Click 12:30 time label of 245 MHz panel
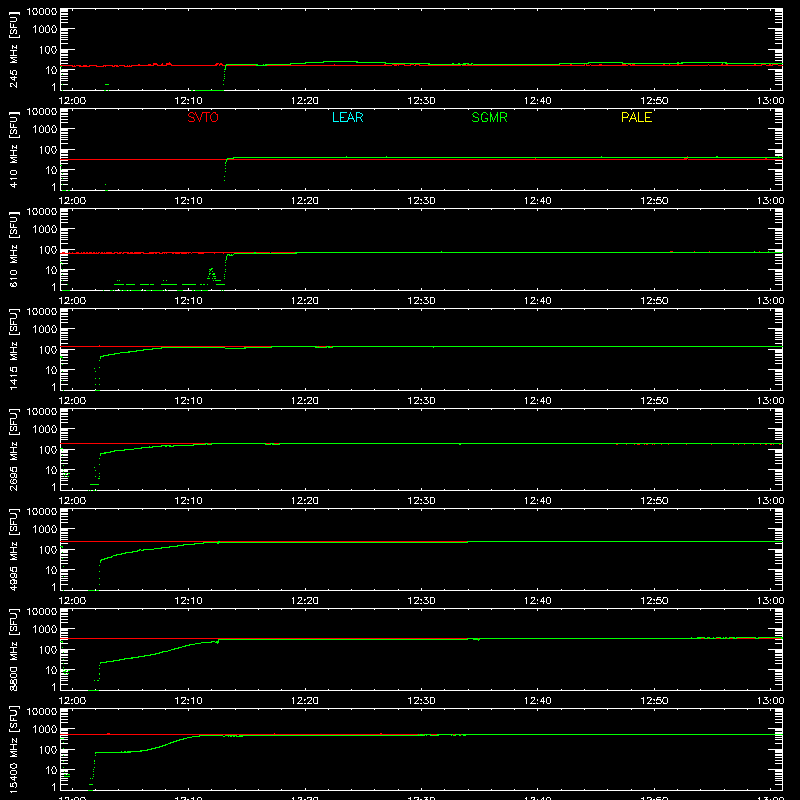The image size is (800, 800). pos(421,101)
